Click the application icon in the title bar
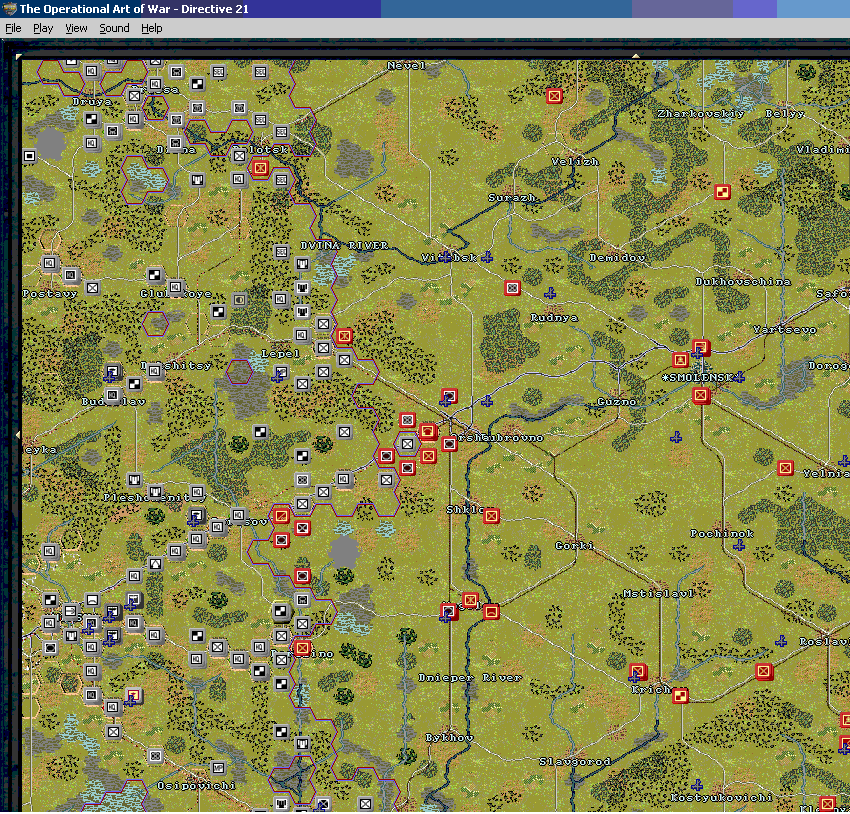This screenshot has width=850, height=814. [9, 9]
